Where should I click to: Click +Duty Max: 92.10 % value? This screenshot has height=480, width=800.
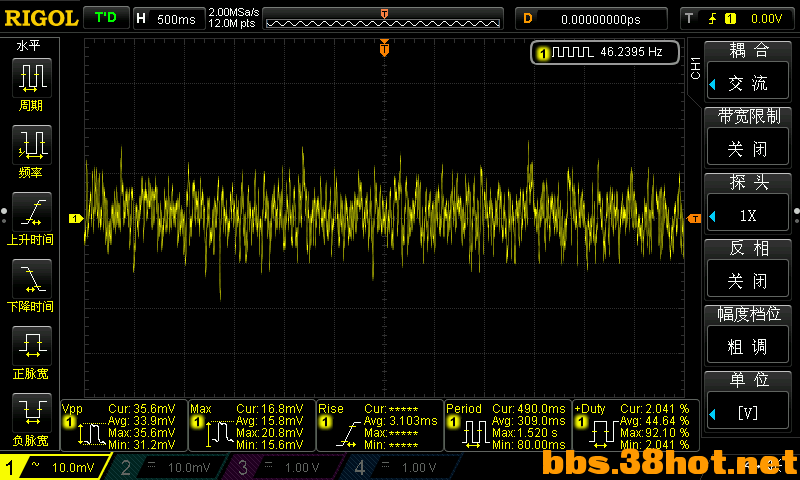pos(655,433)
